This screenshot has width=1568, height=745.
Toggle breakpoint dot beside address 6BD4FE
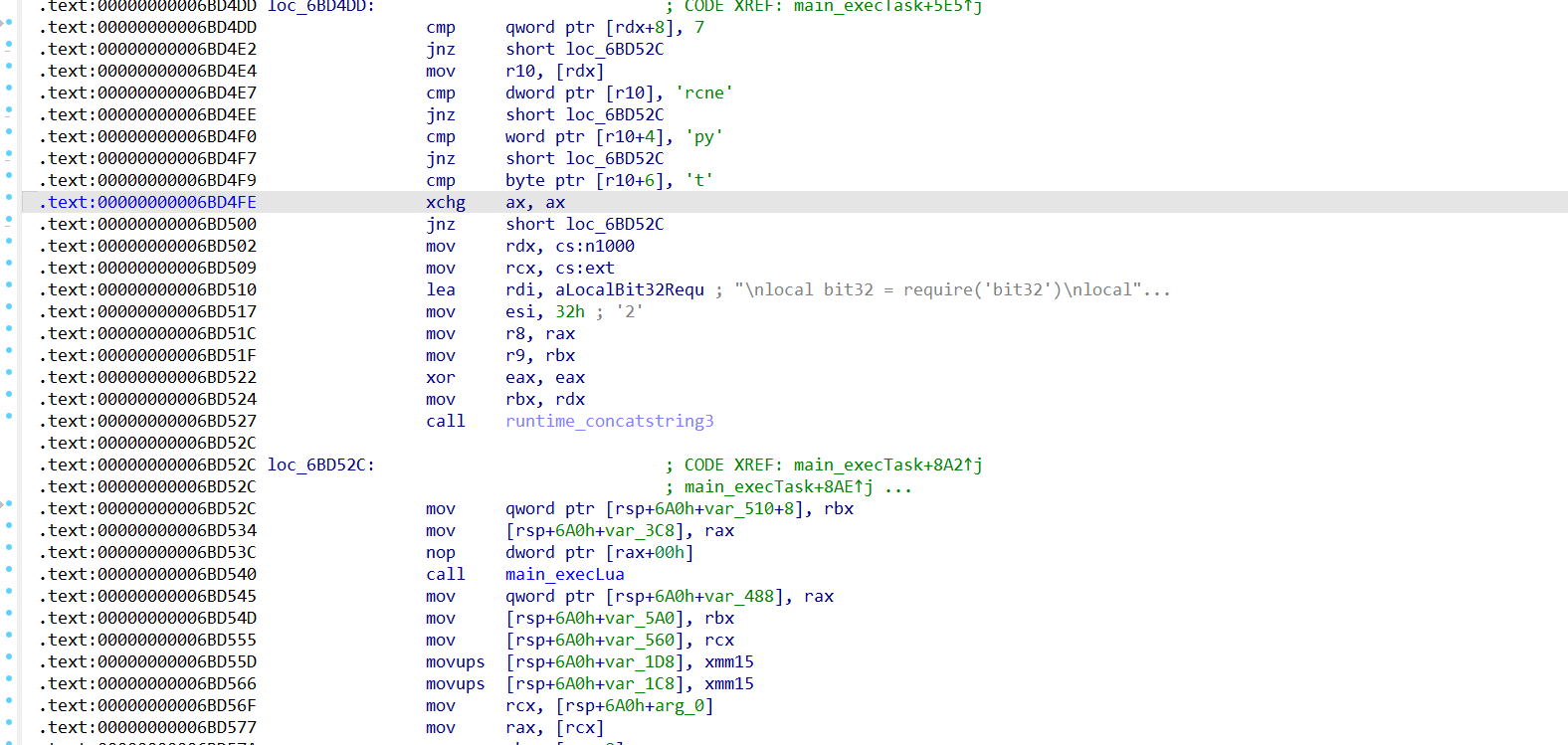[9, 198]
